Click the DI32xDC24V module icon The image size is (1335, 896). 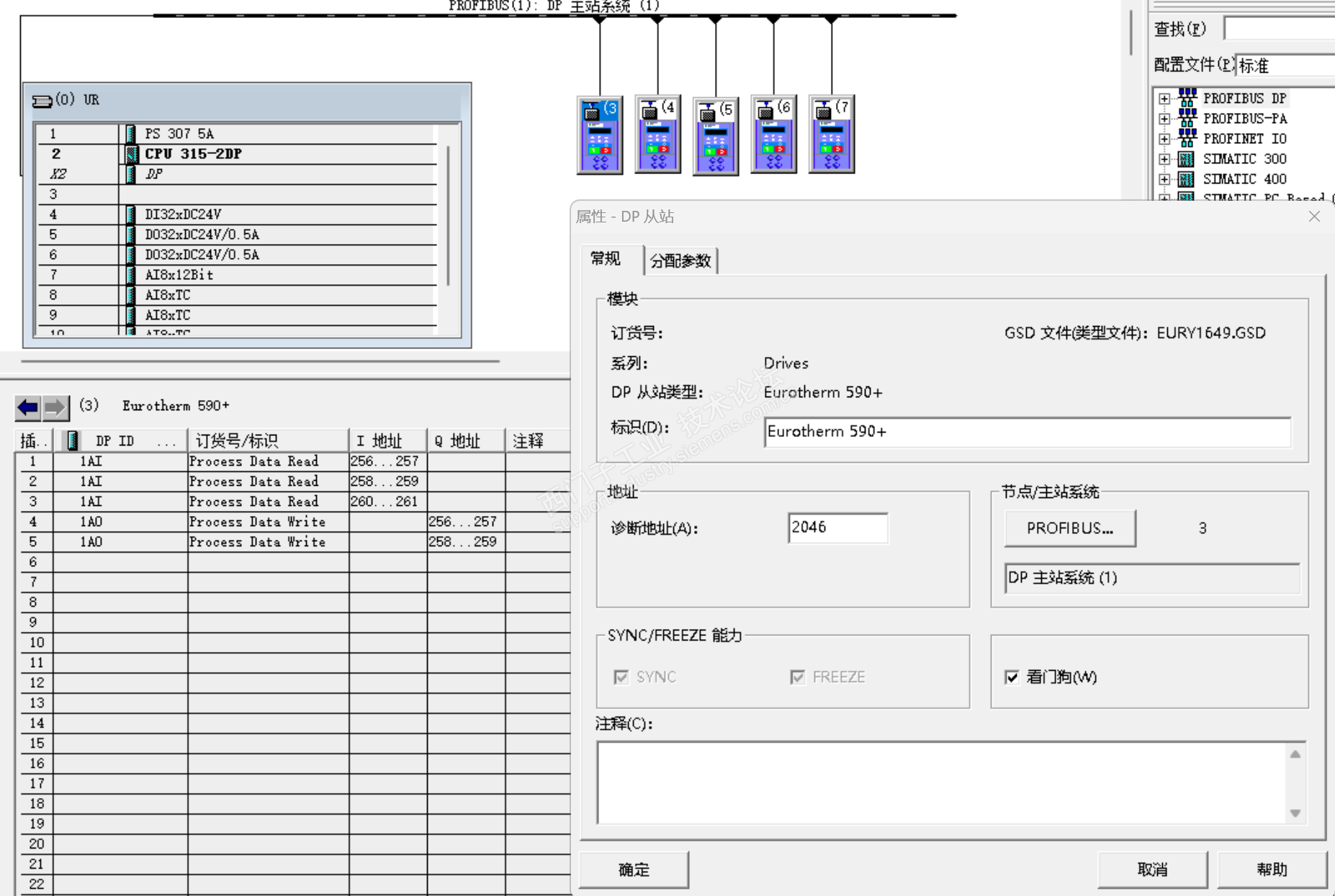click(x=130, y=214)
